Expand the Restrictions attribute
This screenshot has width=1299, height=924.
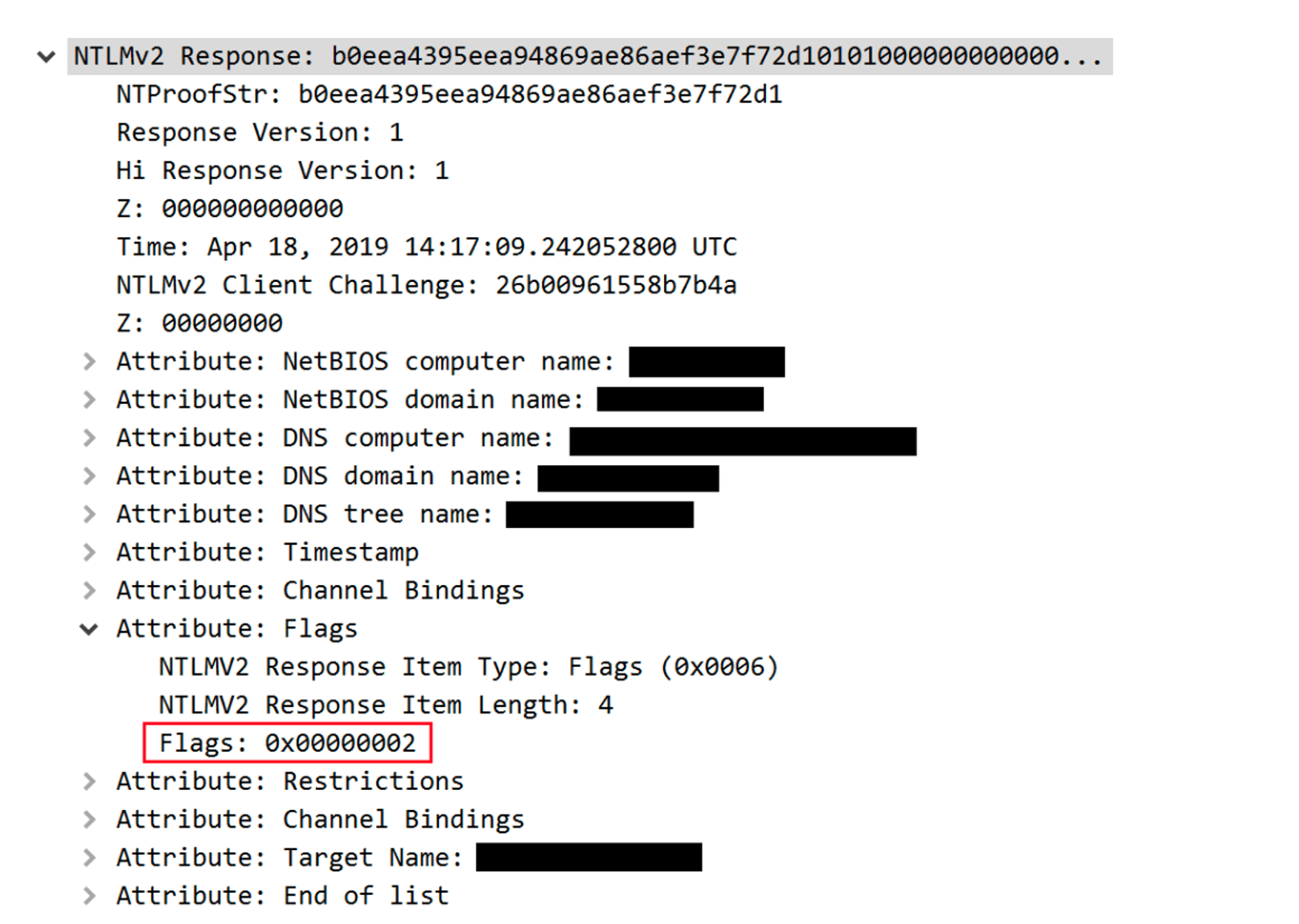(89, 781)
